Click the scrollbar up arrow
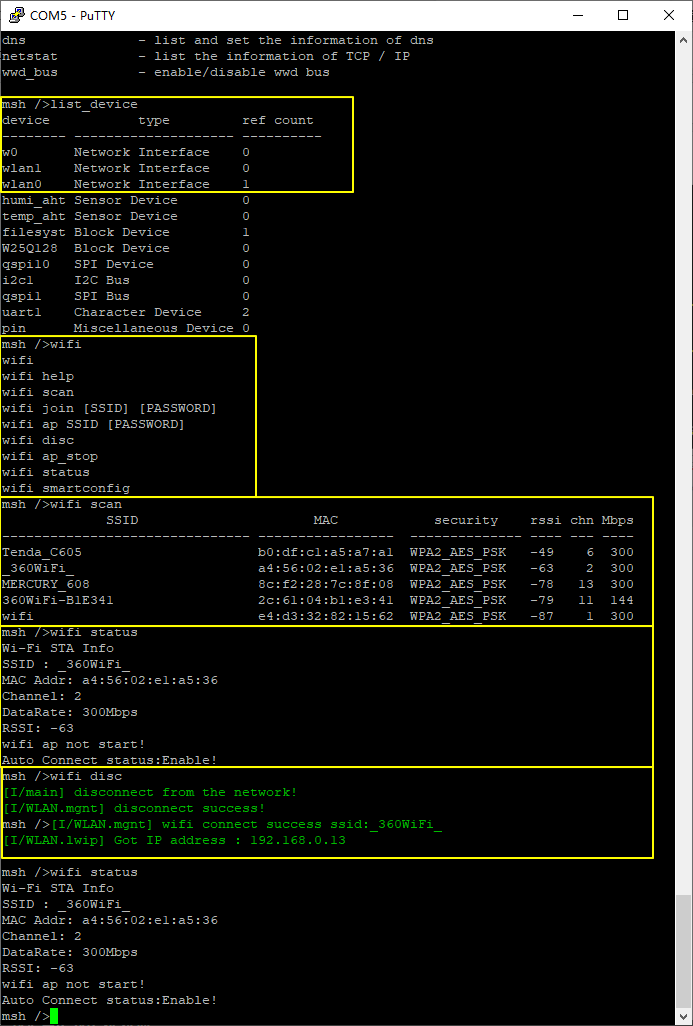The image size is (693, 1026). click(x=683, y=38)
